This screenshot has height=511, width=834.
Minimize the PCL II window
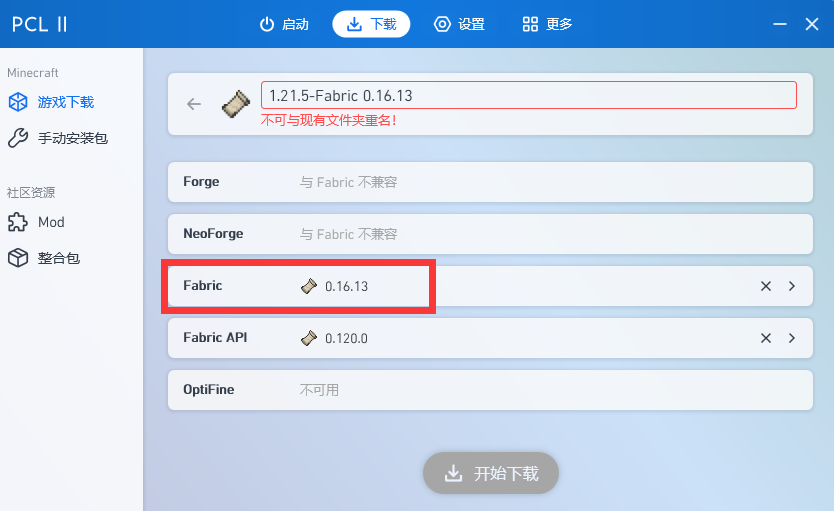pos(780,24)
